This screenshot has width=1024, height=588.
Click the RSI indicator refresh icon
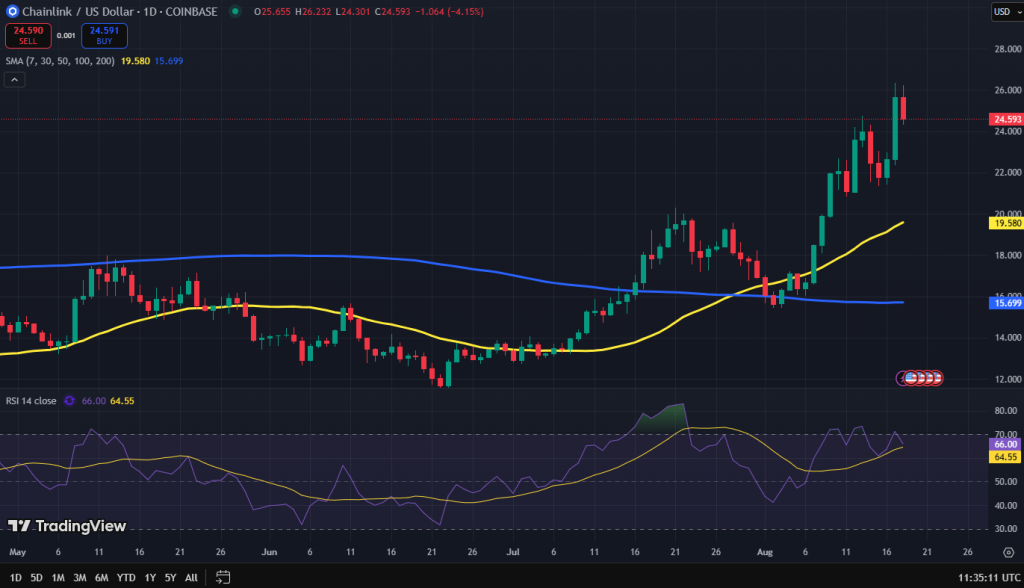(69, 400)
